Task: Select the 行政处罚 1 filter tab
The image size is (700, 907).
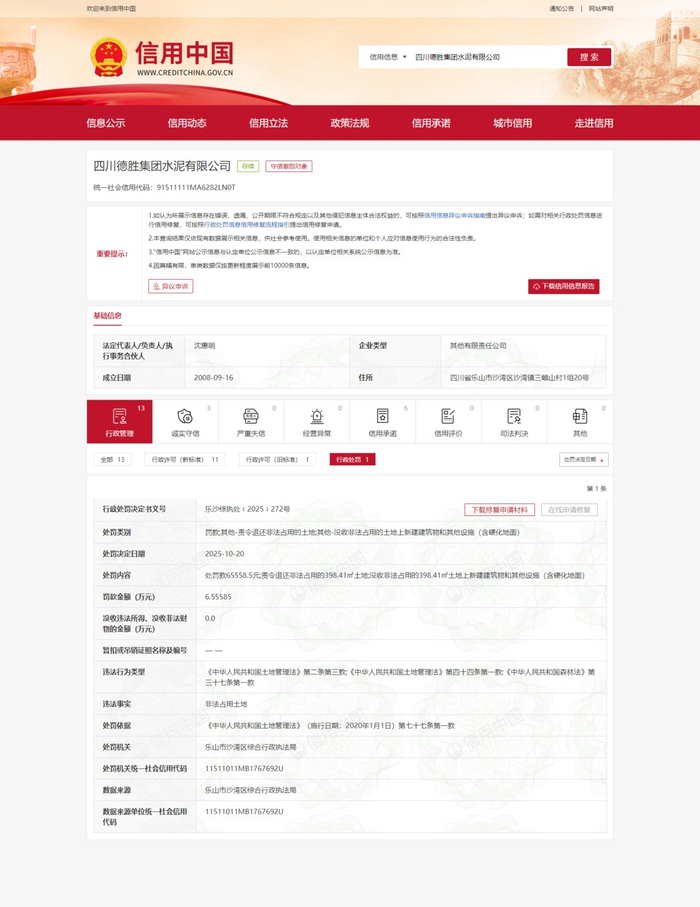Action: pos(352,459)
